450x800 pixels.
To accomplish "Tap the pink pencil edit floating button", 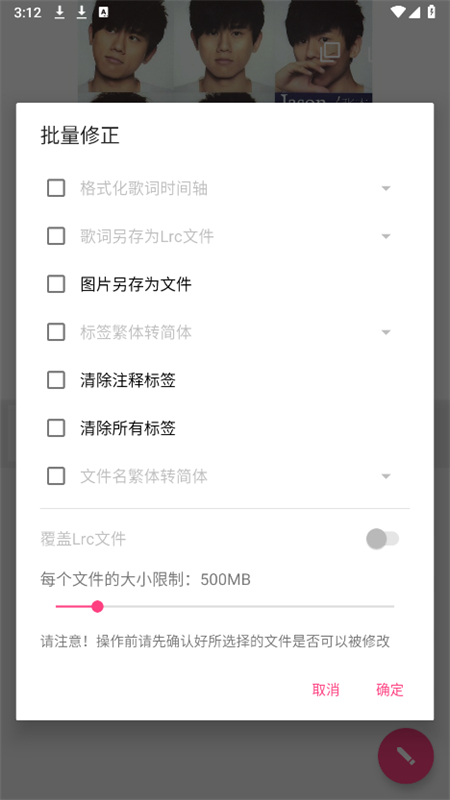I will [406, 756].
